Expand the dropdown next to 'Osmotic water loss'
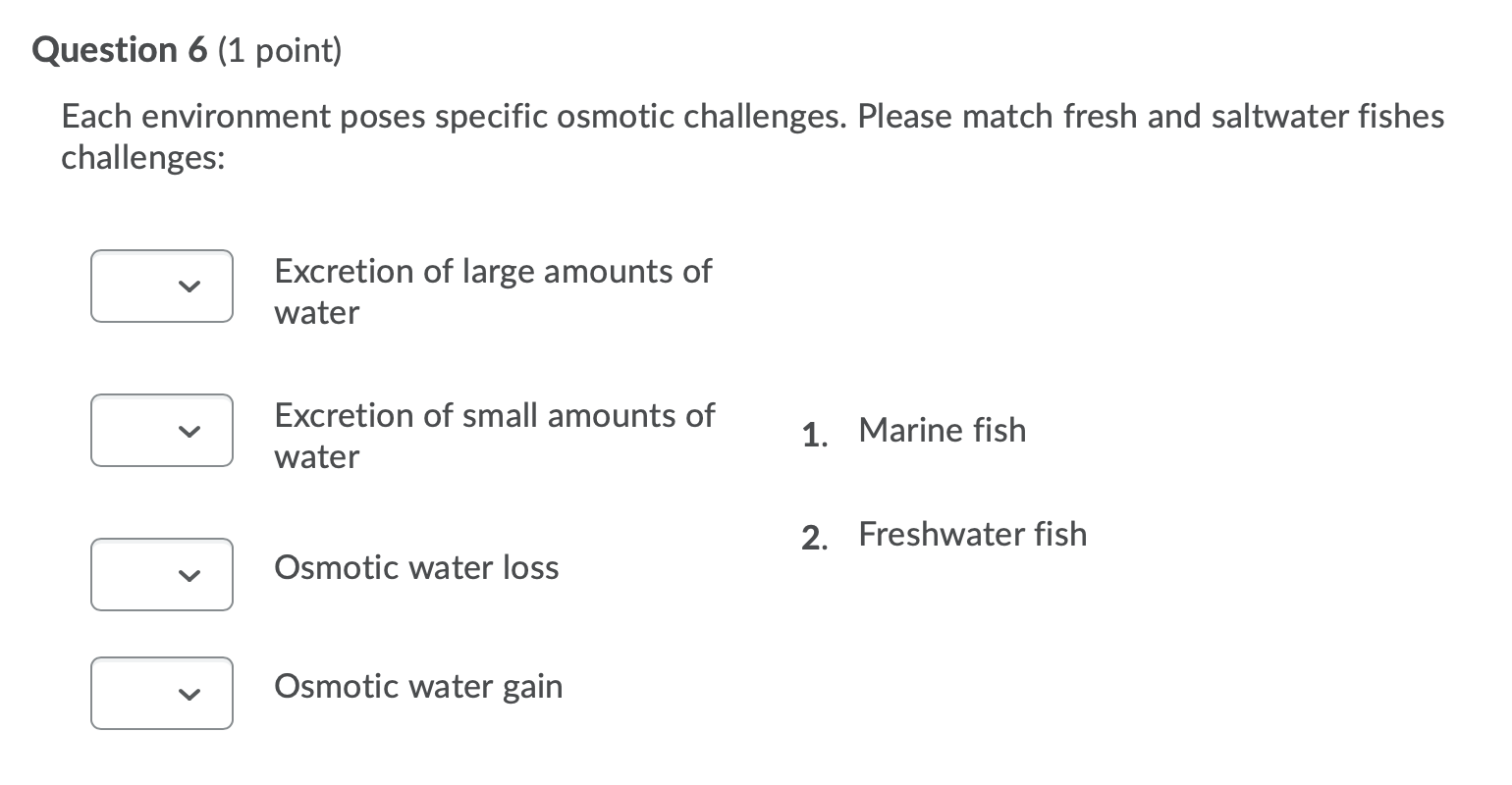This screenshot has width=1512, height=785. click(x=162, y=575)
